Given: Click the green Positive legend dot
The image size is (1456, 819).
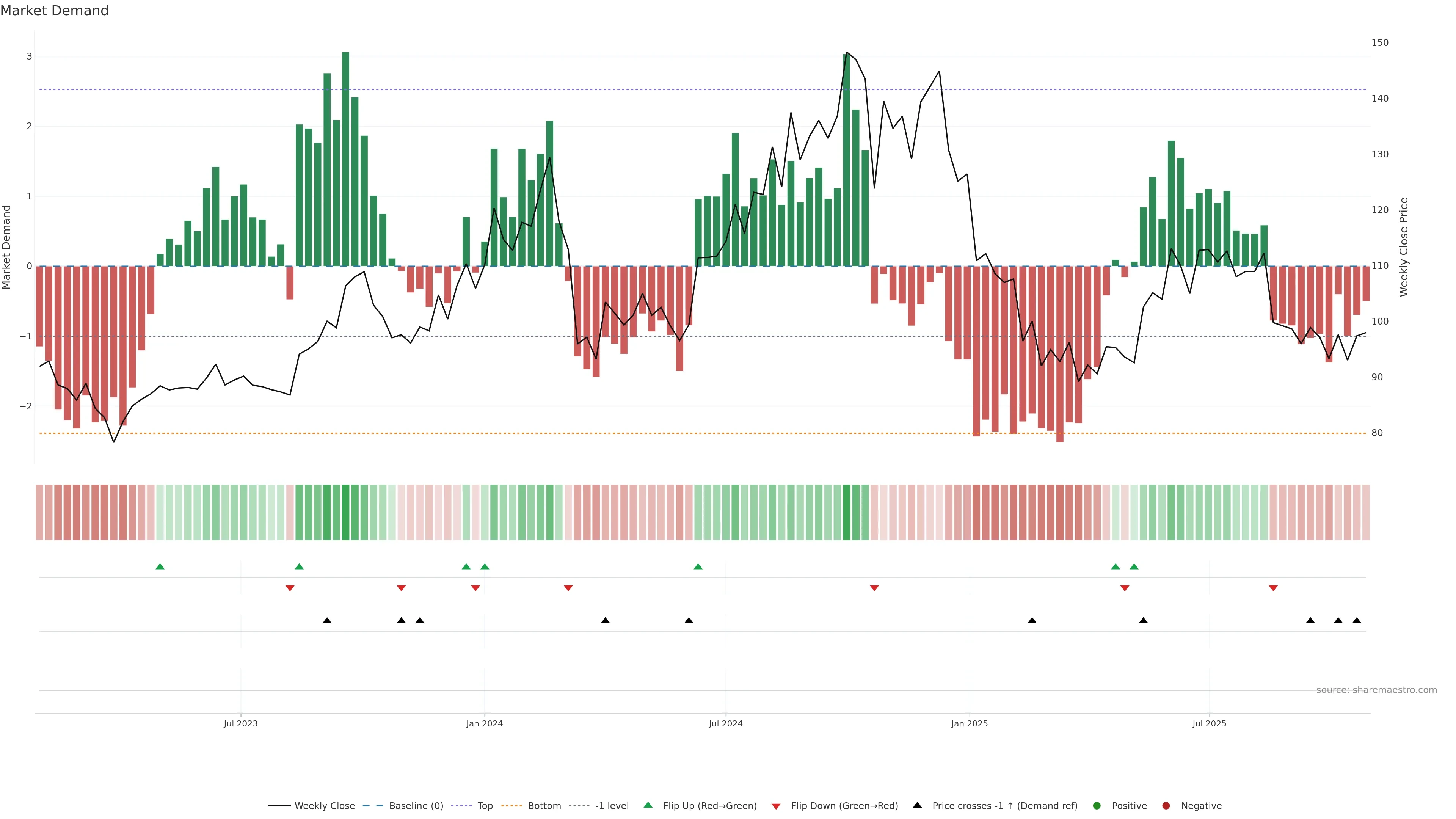Looking at the screenshot, I should [x=1097, y=806].
